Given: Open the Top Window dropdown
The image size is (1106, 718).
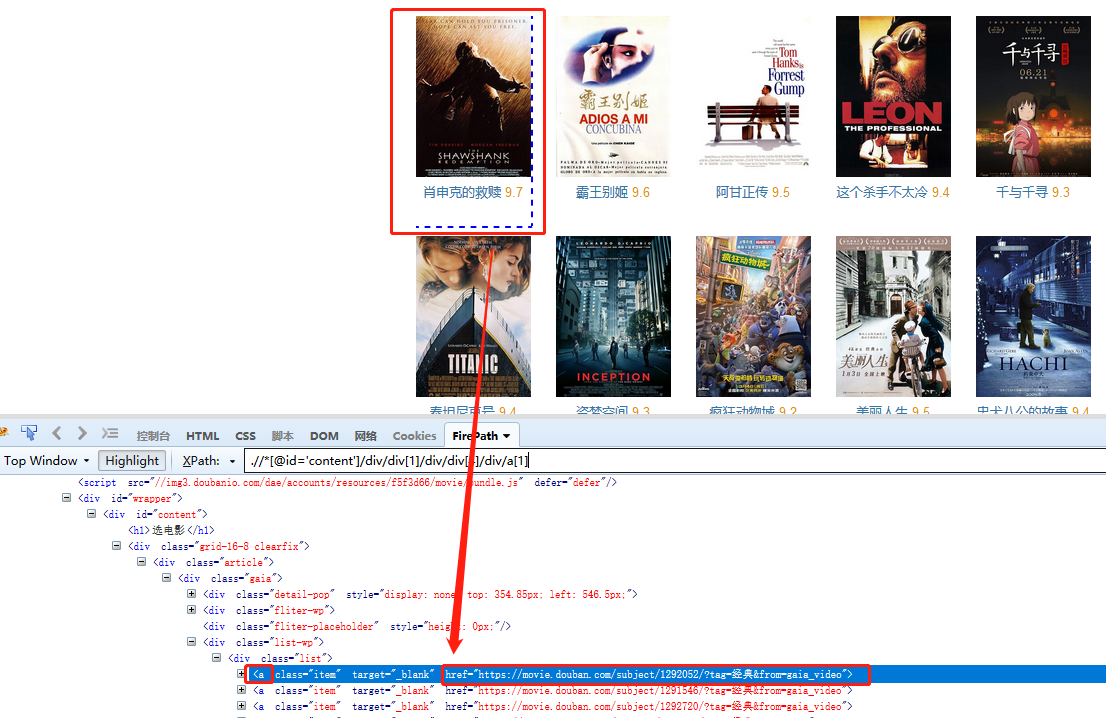Looking at the screenshot, I should [47, 461].
